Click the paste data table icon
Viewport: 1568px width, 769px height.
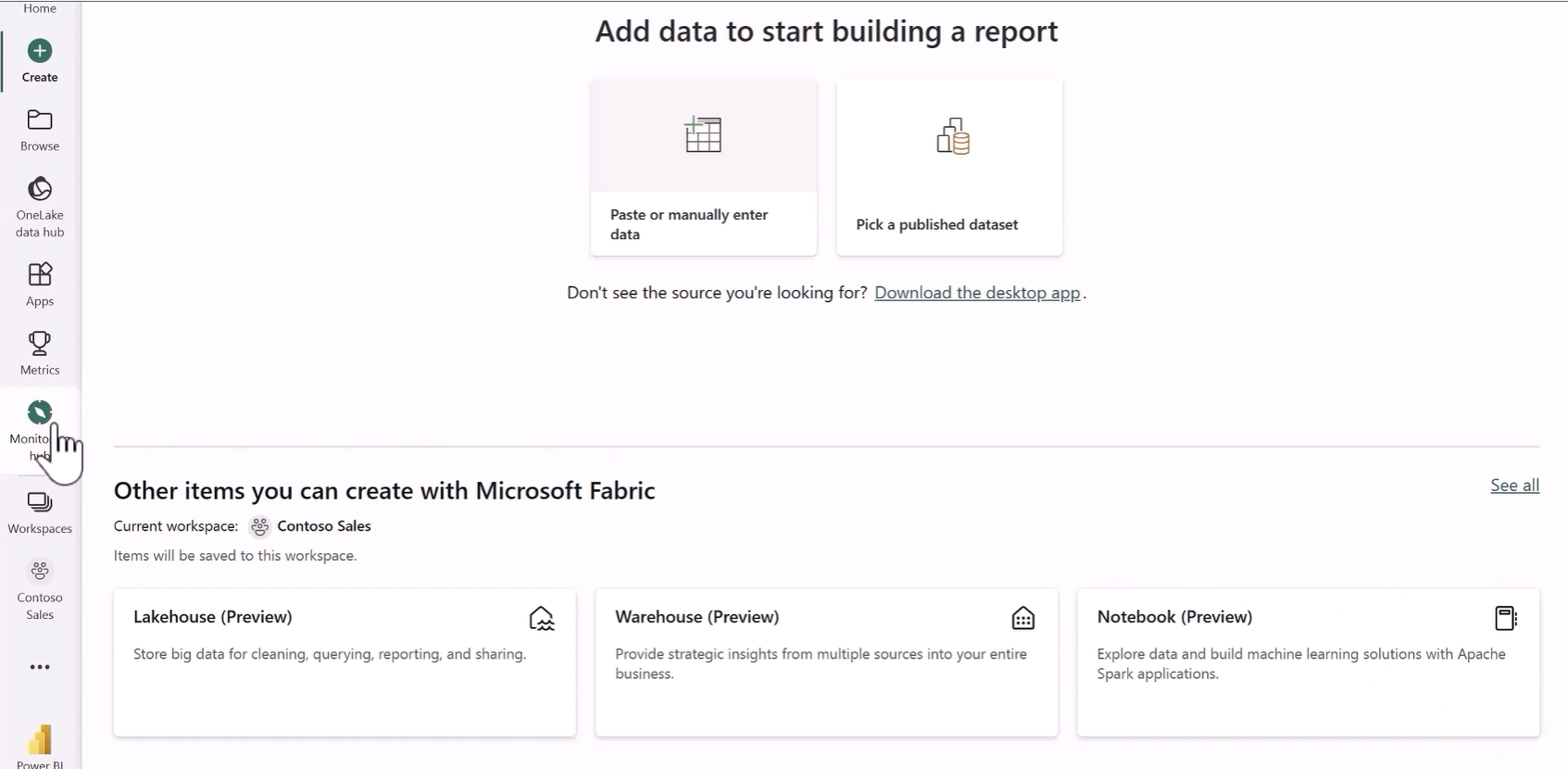703,134
